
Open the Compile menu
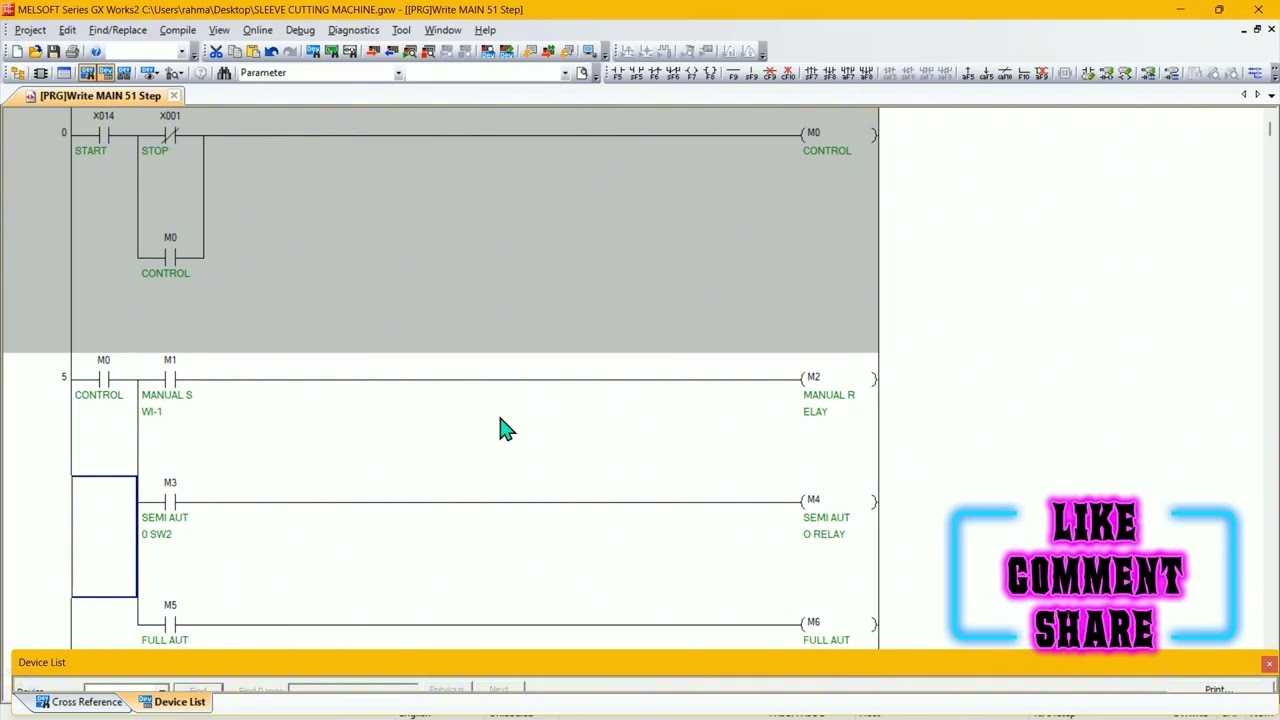click(178, 30)
